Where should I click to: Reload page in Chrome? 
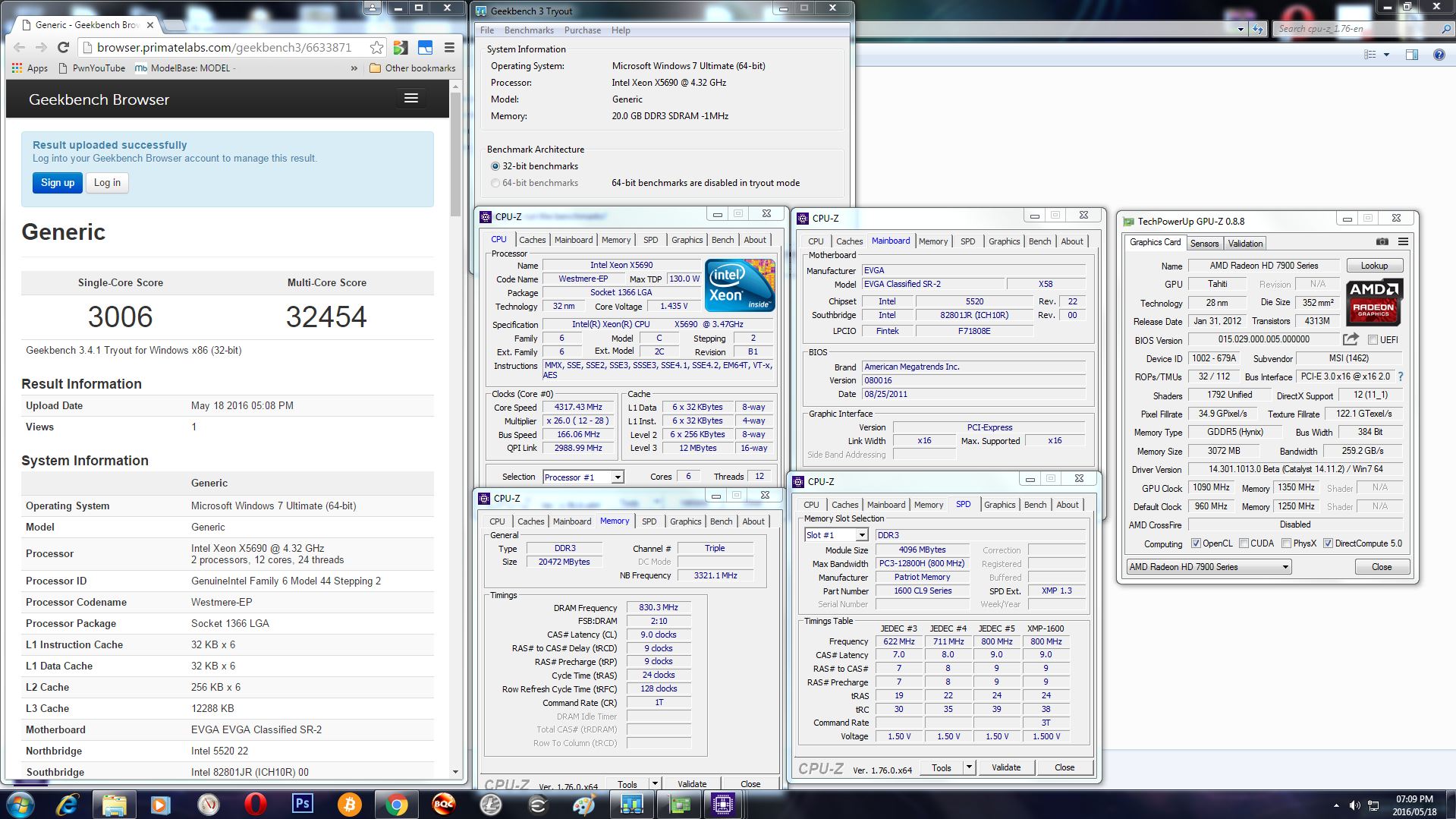click(64, 47)
